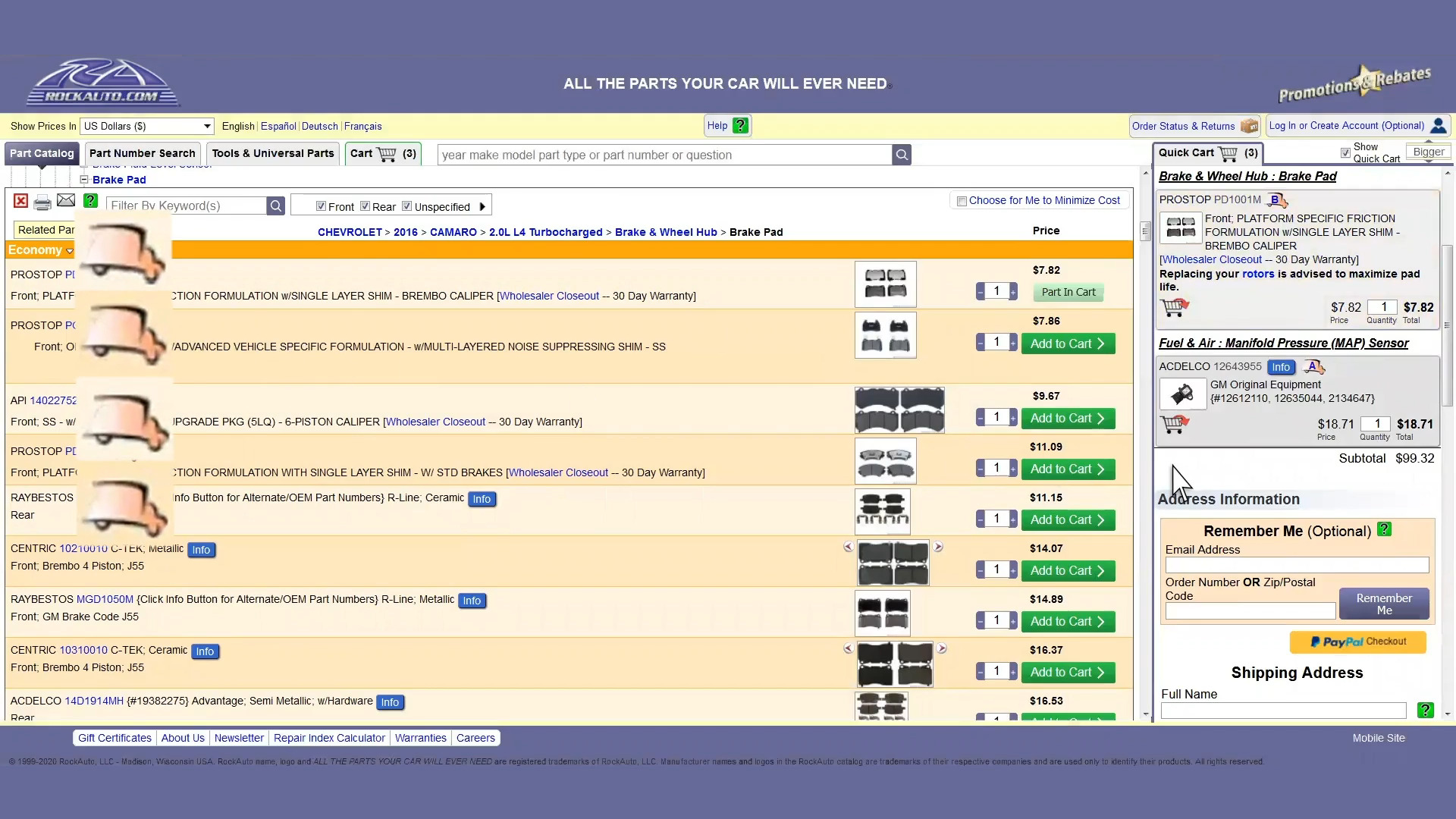
Task: Click the email listing envelope icon
Action: 66,201
